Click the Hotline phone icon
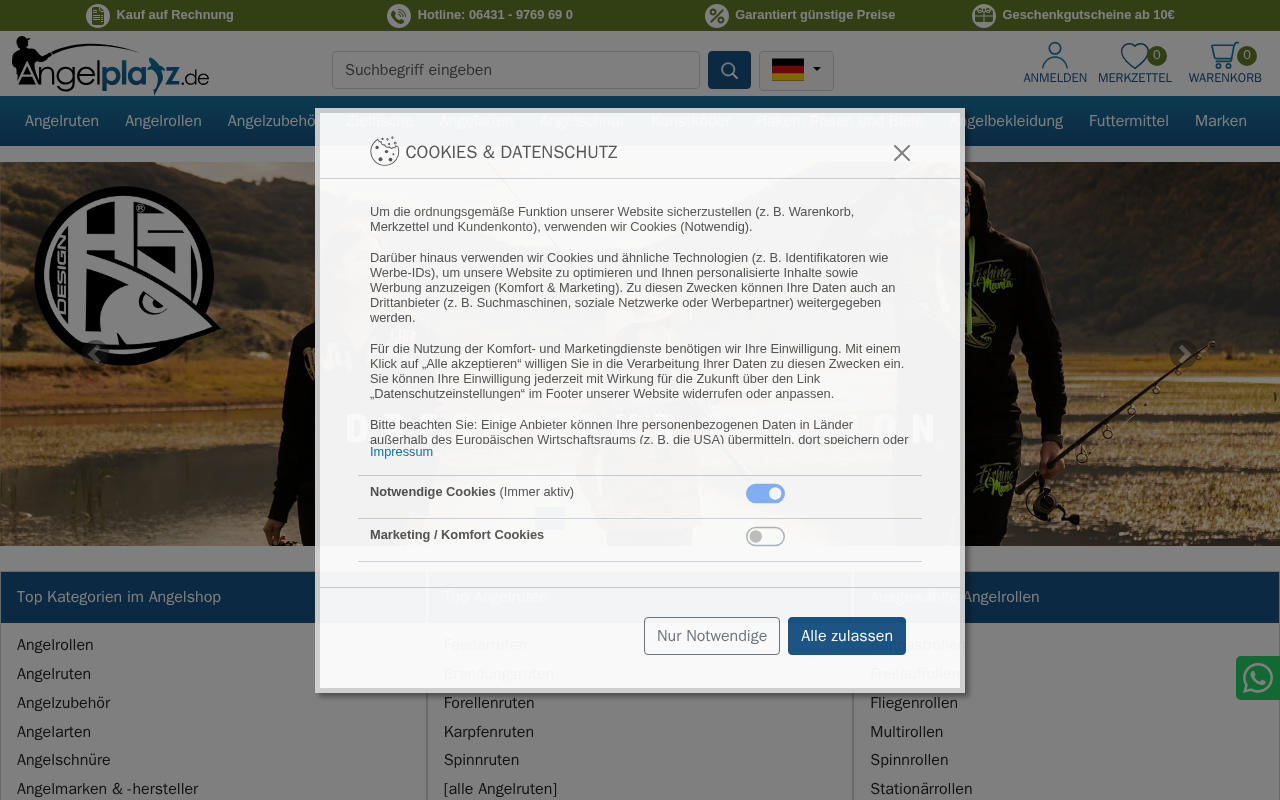The width and height of the screenshot is (1280, 800). 399,15
